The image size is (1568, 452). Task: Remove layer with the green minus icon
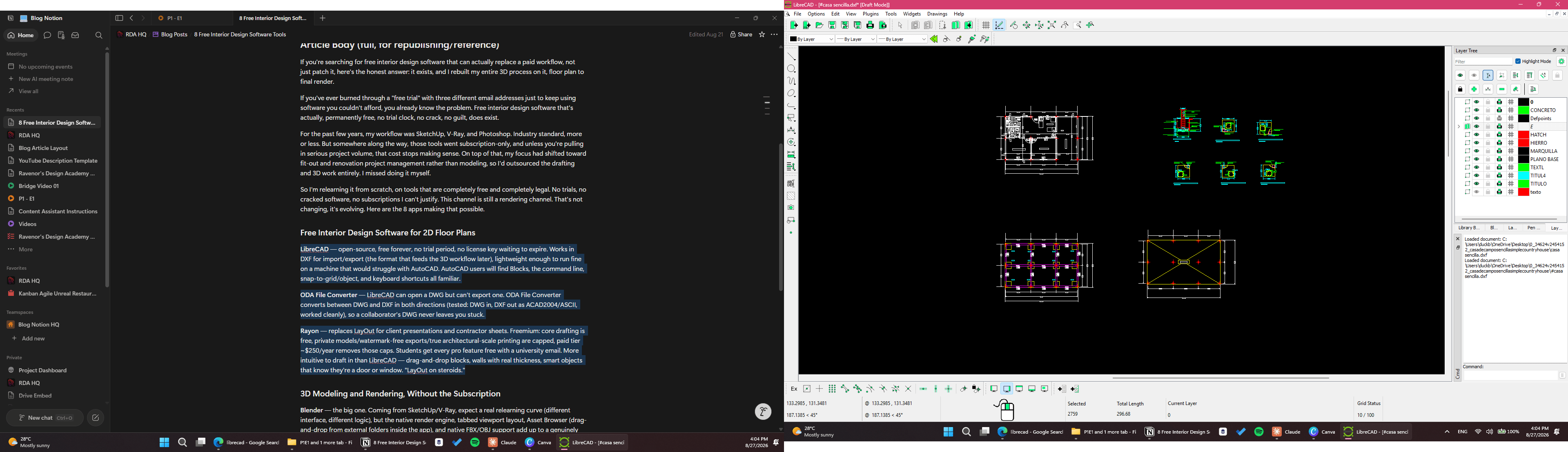tap(1502, 90)
